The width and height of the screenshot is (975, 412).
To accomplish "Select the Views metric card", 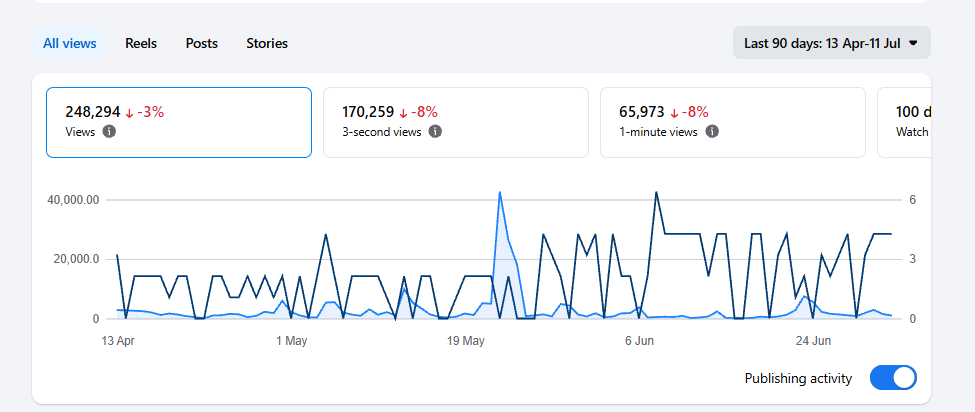I will click(x=178, y=122).
